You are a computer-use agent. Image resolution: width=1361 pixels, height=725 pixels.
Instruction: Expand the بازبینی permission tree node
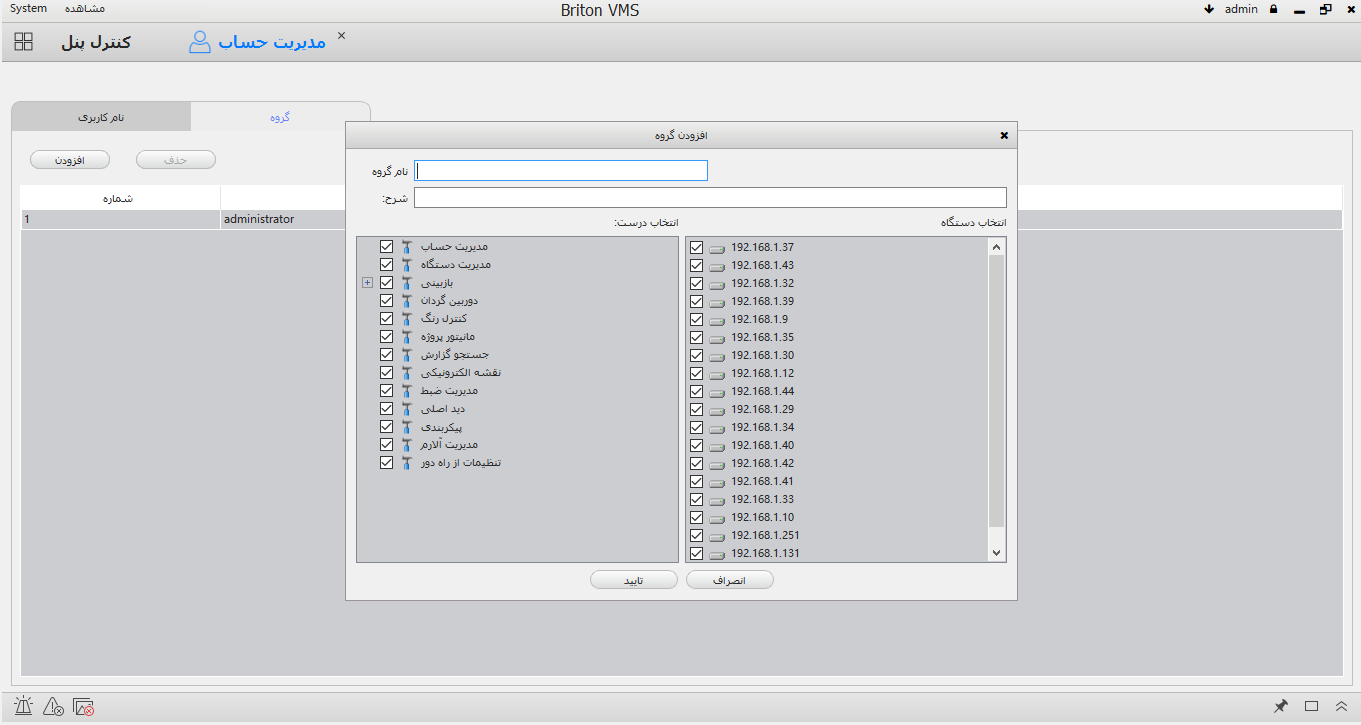coord(367,283)
